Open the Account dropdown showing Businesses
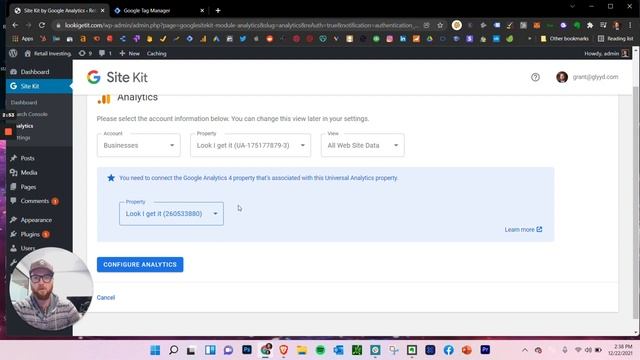The image size is (640, 360). point(139,145)
